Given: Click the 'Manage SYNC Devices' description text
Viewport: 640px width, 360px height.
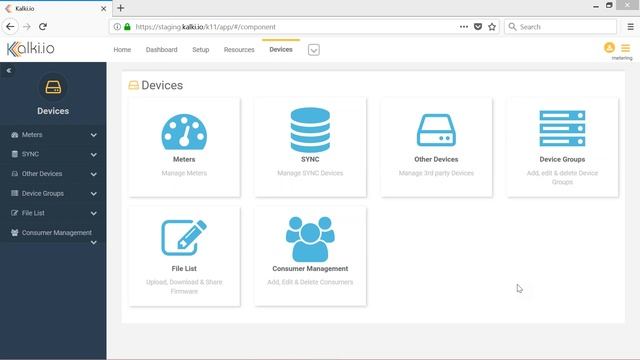Looking at the screenshot, I should 310,173.
